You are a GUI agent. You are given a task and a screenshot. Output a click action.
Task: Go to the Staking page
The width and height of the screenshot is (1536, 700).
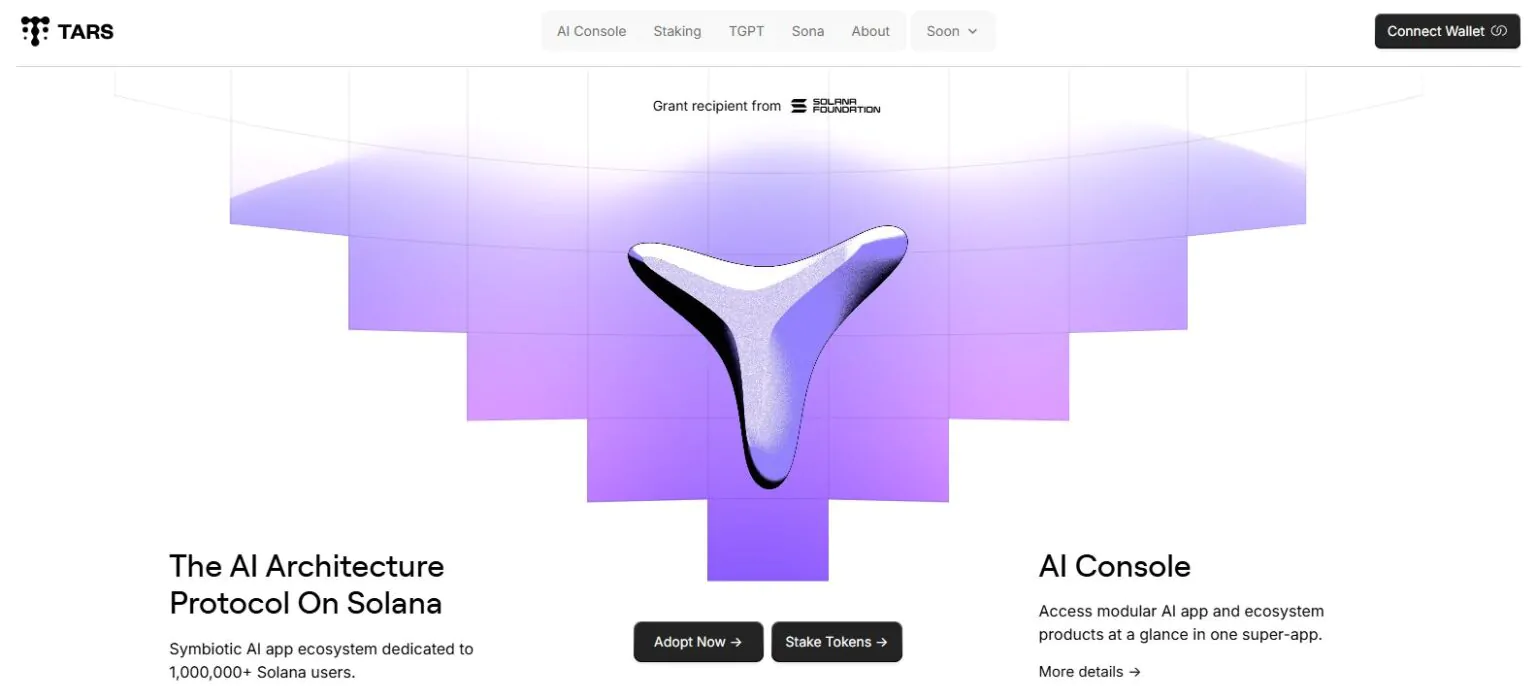coord(677,31)
